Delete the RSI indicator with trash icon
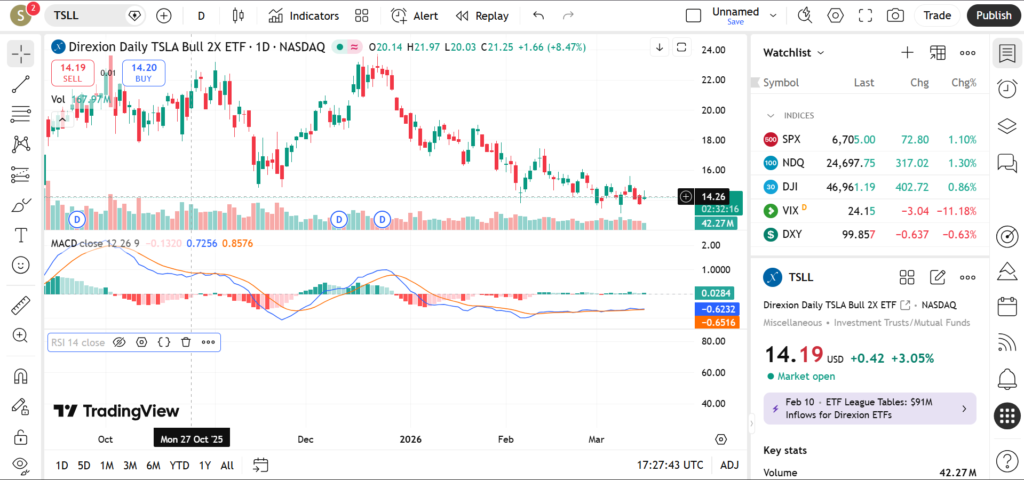 [x=186, y=342]
